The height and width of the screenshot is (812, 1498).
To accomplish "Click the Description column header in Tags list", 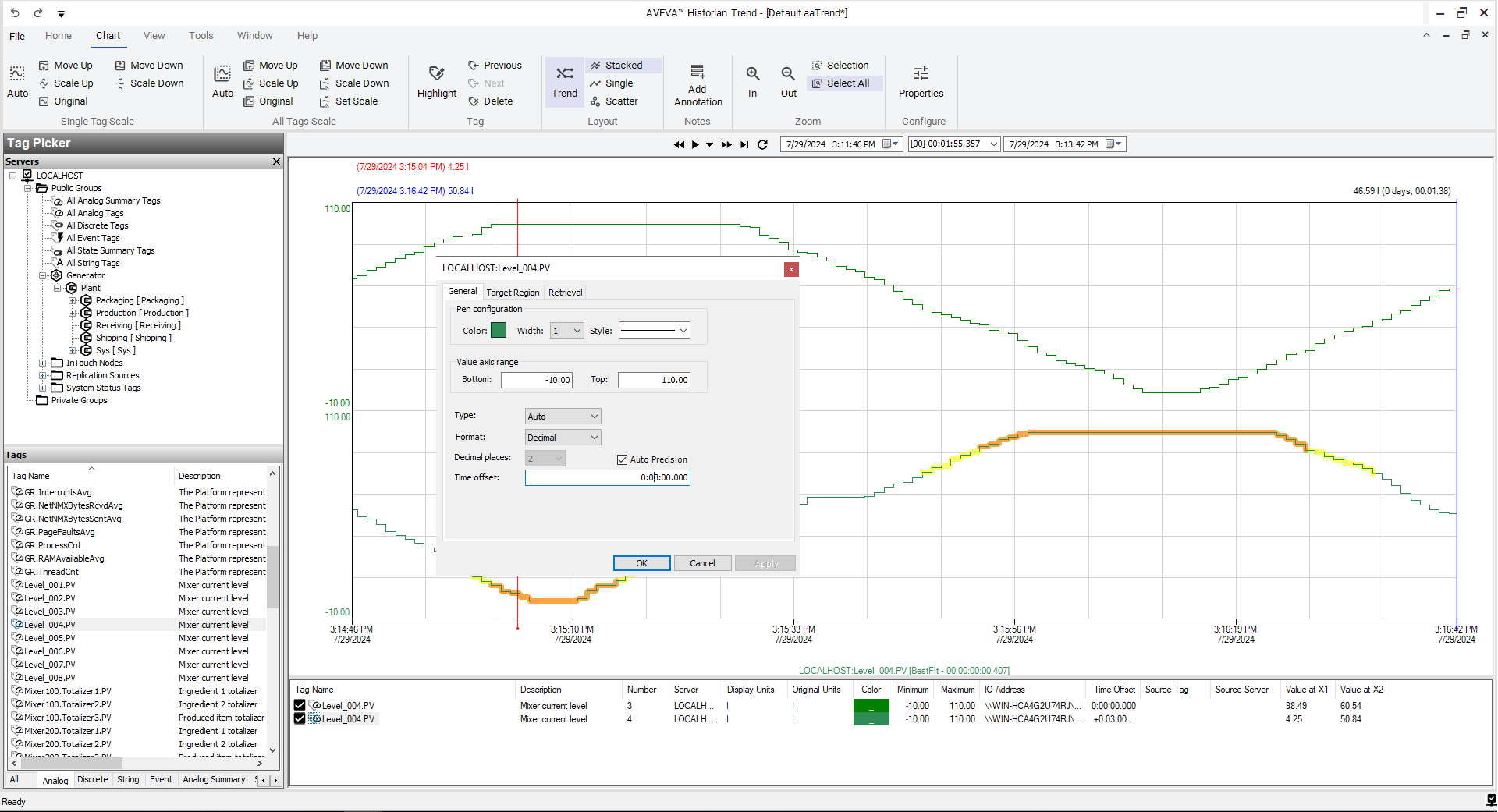I will pos(221,476).
